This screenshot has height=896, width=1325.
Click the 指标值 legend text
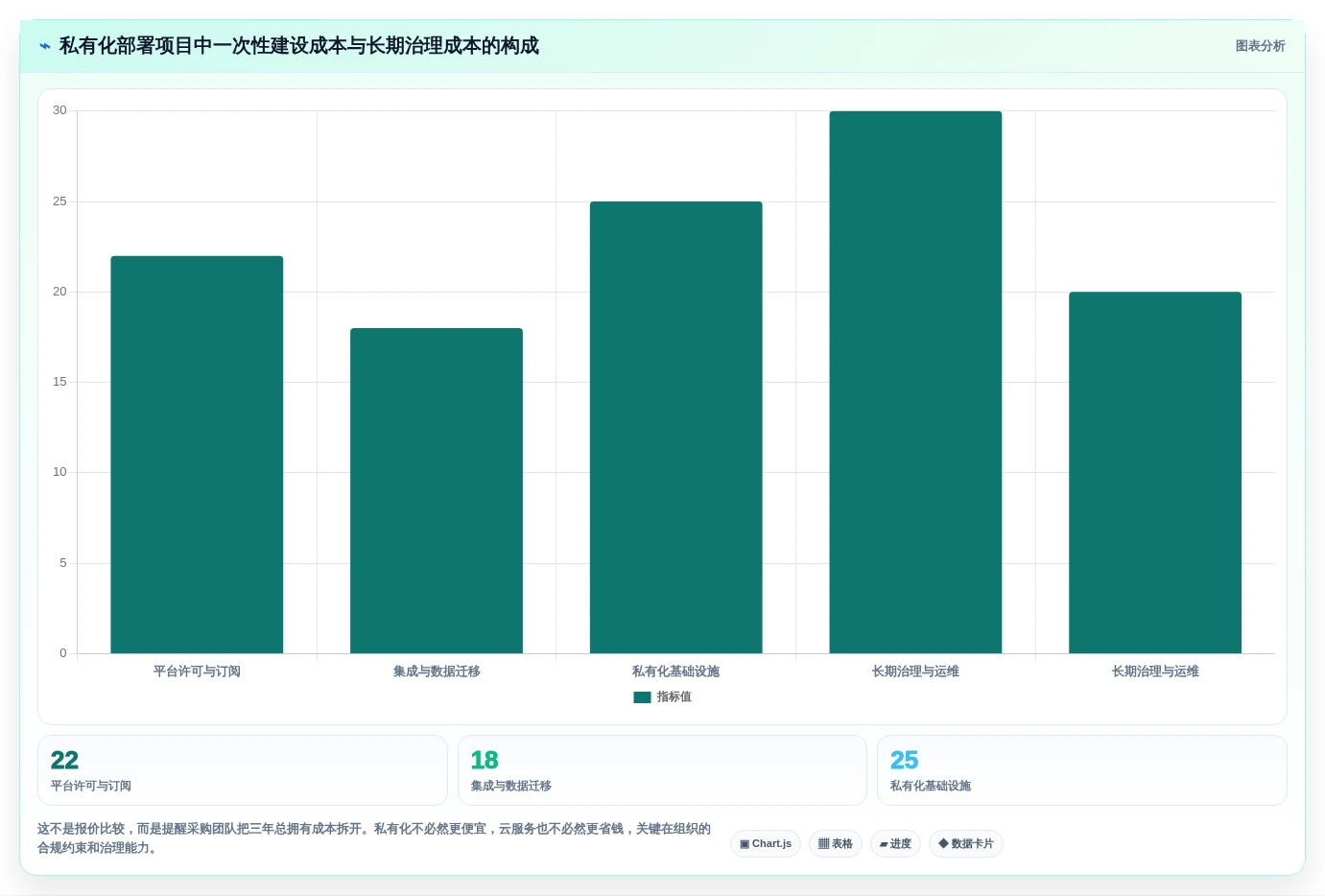(x=674, y=697)
